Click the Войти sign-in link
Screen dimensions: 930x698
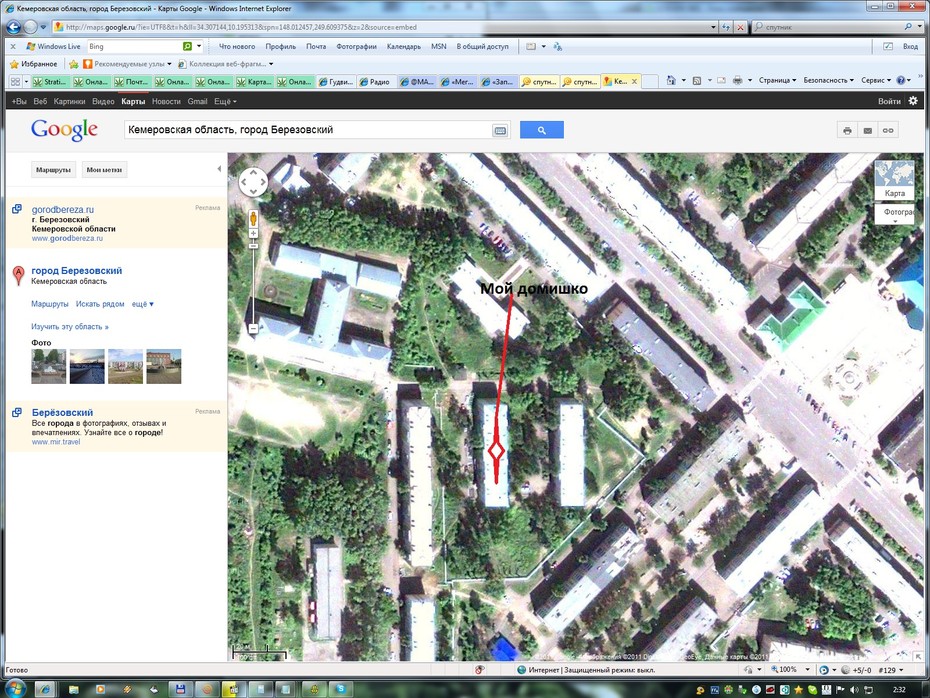[889, 101]
